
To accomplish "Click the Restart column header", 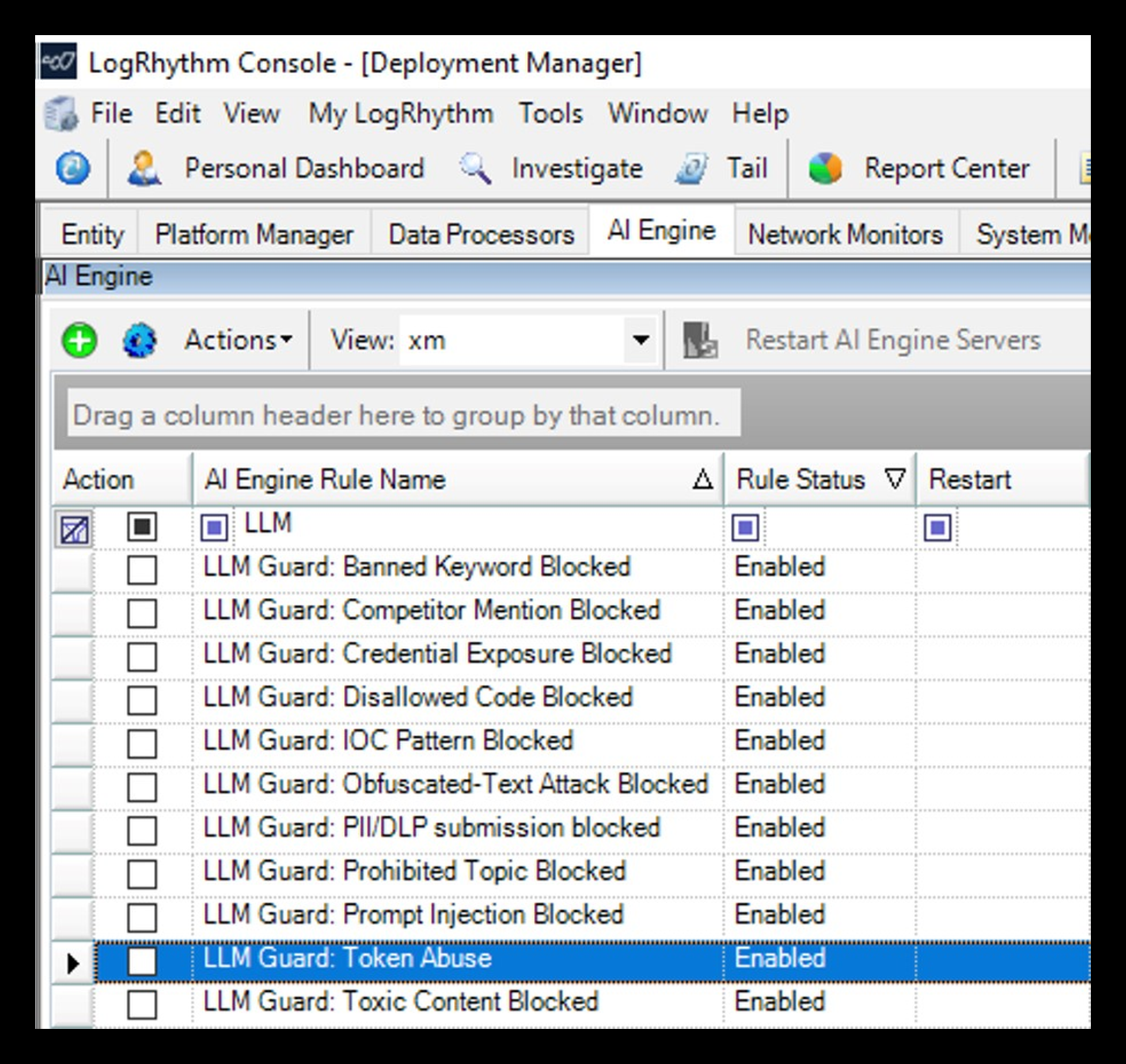I will pyautogui.click(x=1003, y=479).
